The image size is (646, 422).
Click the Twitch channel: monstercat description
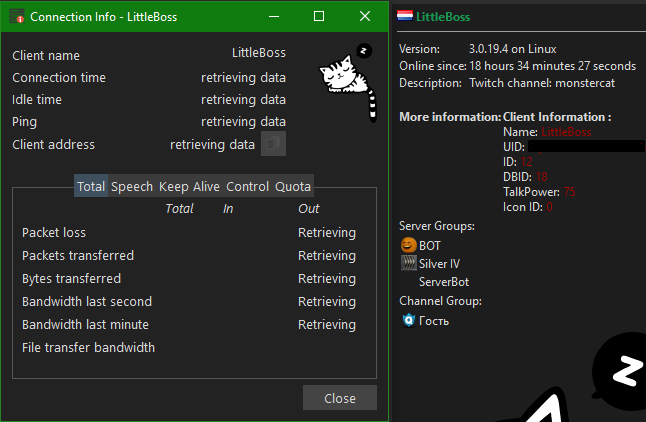(x=542, y=83)
